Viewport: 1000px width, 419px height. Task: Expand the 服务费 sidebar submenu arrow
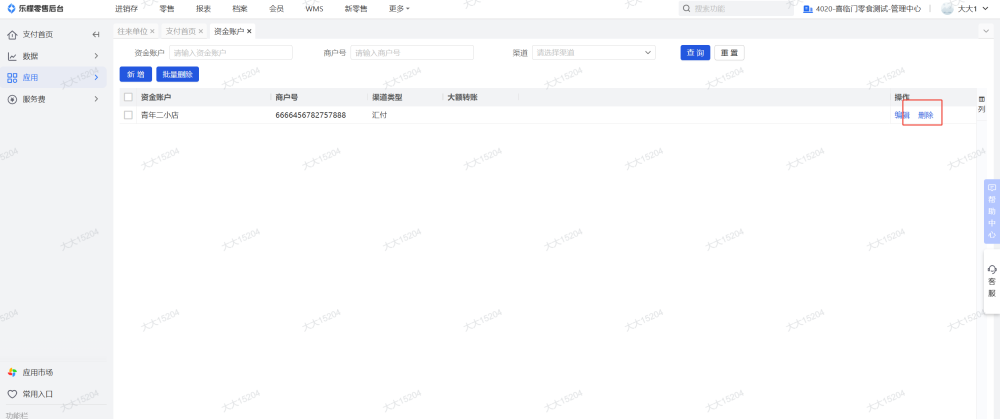pyautogui.click(x=96, y=99)
